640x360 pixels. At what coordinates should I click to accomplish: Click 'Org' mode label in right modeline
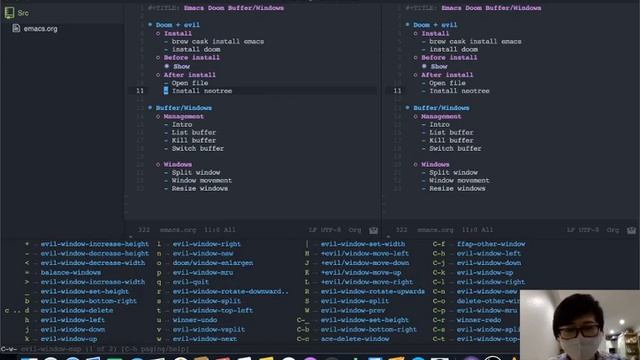(612, 230)
